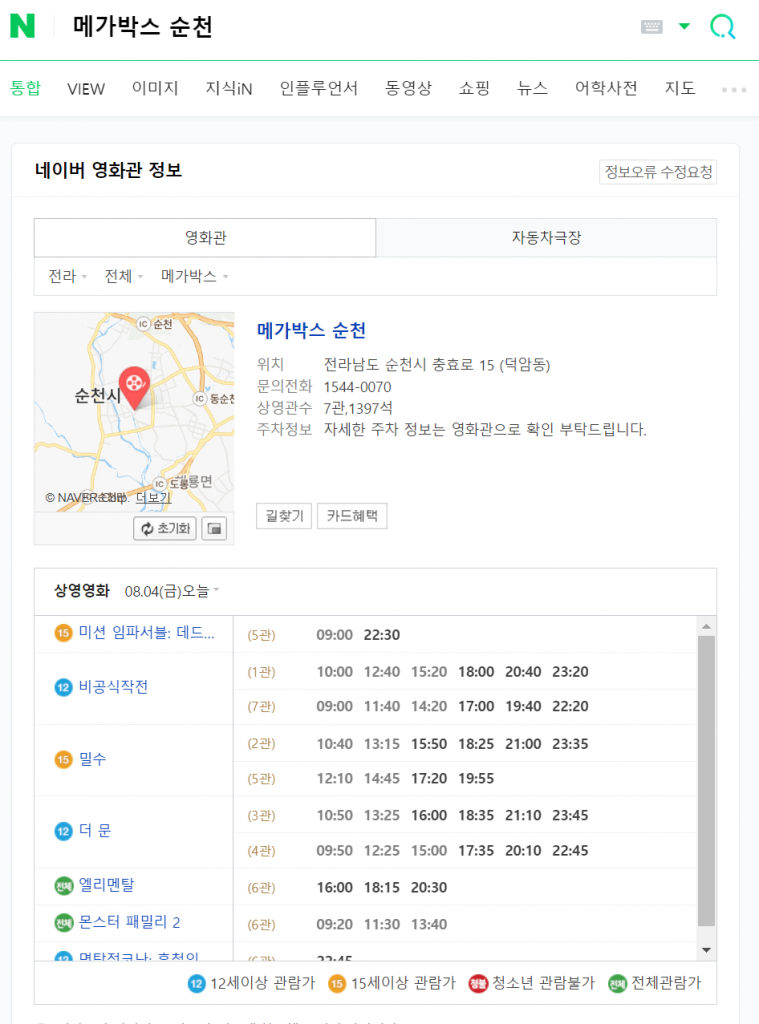Open the 이미지 tab
Screen dimensions: 759x1024
(155, 88)
